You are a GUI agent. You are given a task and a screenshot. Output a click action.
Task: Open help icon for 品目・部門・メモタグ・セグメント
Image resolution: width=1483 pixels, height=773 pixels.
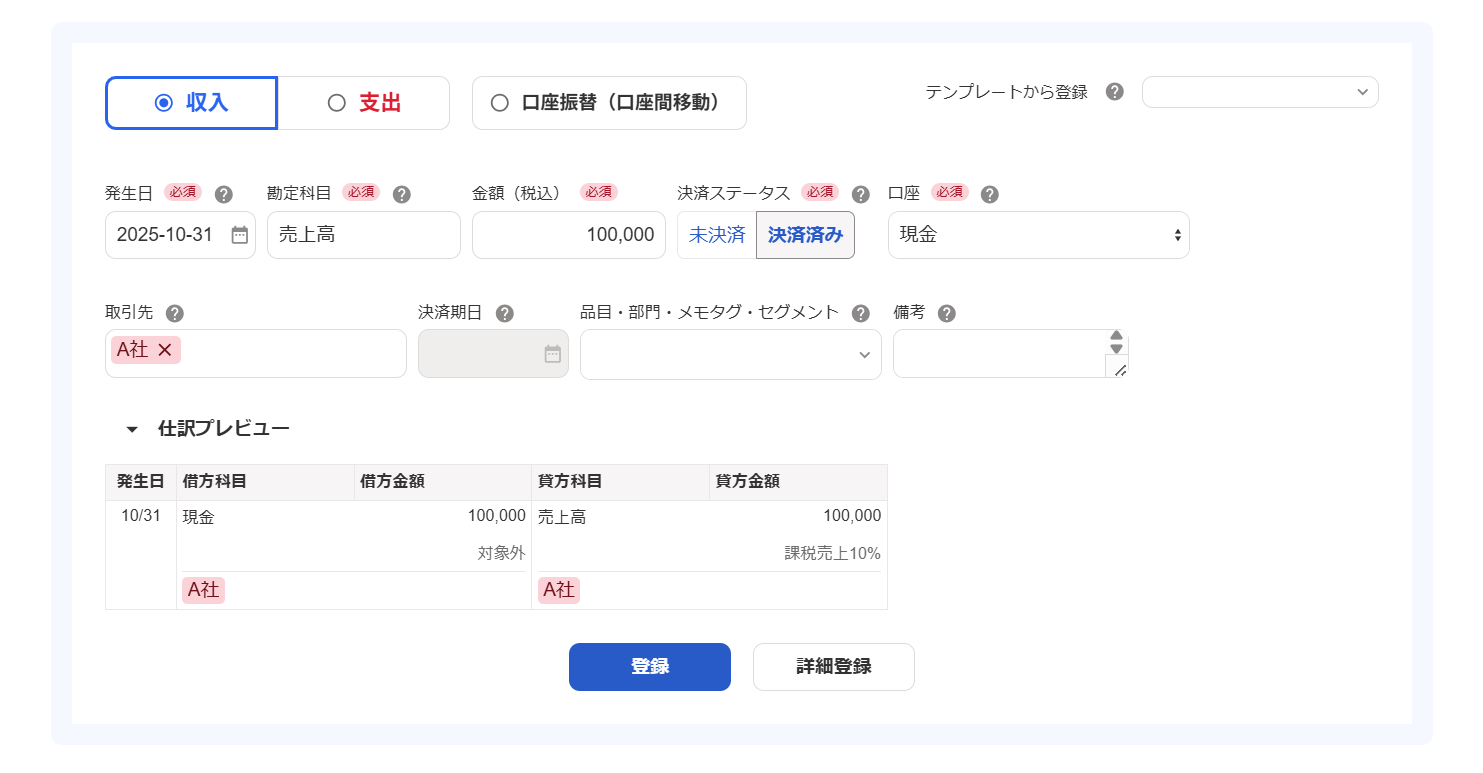tap(860, 313)
